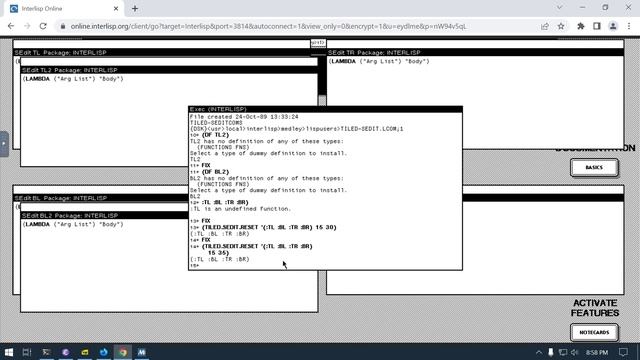The image size is (640, 360).
Task: Open Firefox from the taskbar
Action: click(104, 352)
